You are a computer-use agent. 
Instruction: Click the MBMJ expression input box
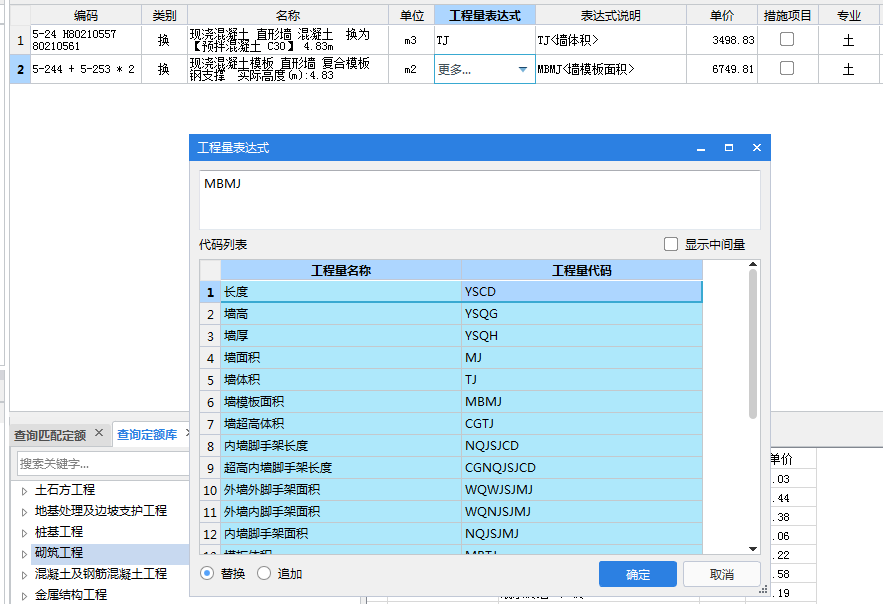click(x=480, y=200)
